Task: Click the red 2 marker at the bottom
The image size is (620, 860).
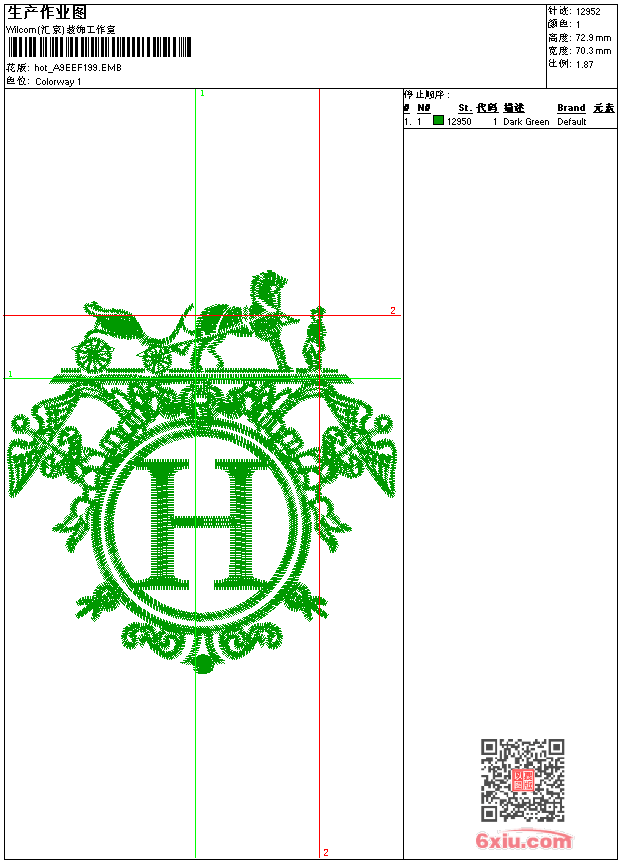Action: [x=326, y=852]
